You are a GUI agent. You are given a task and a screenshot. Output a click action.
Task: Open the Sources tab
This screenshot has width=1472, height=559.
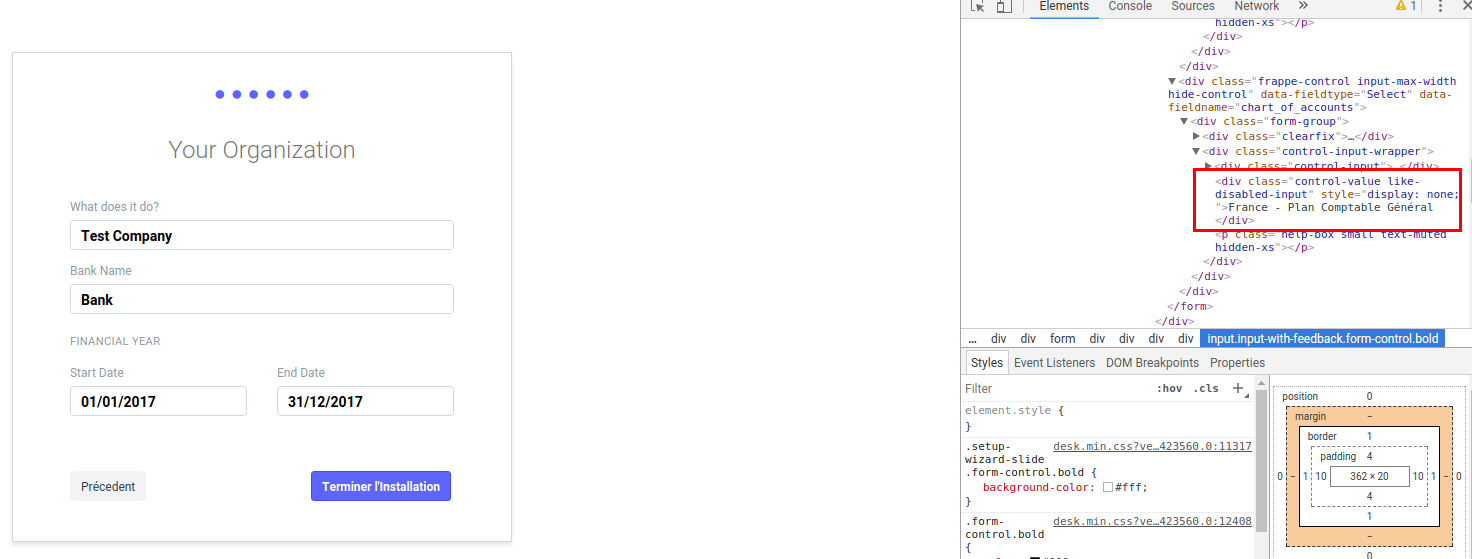1192,6
